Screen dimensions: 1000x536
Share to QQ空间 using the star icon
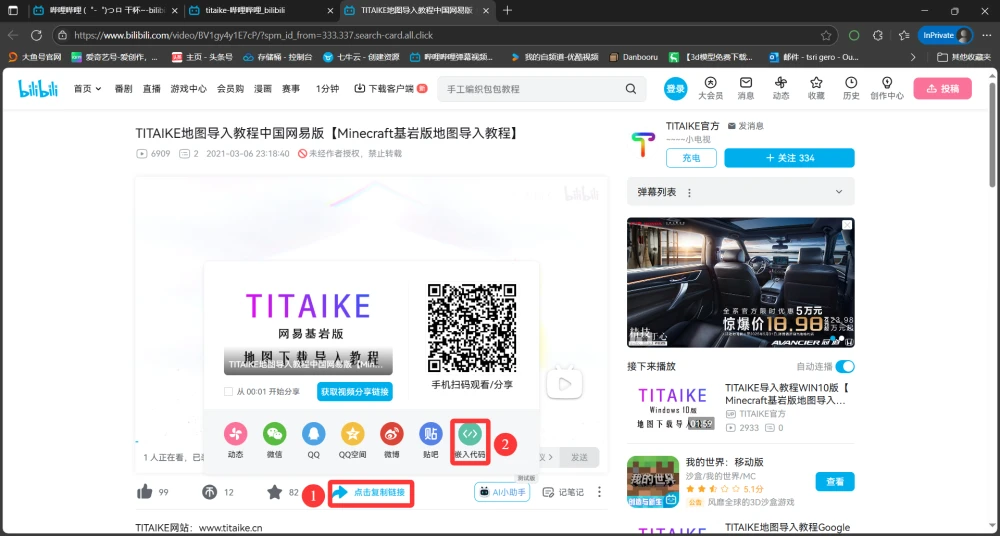pyautogui.click(x=352, y=434)
